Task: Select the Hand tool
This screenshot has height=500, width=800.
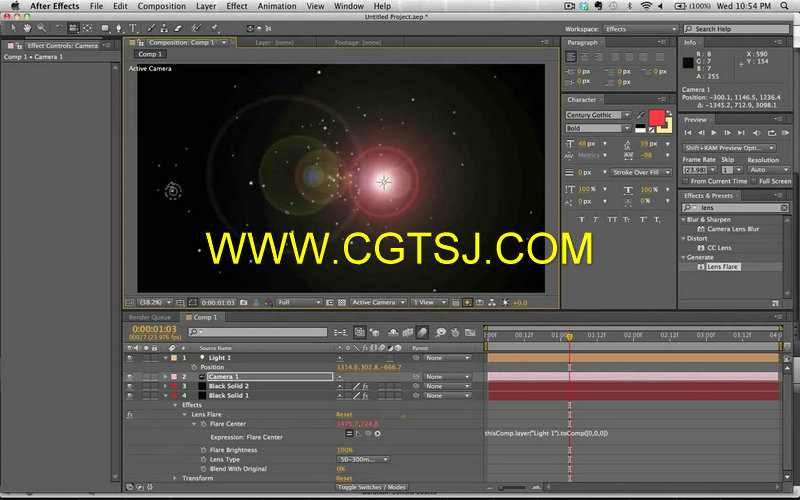Action: [x=27, y=29]
